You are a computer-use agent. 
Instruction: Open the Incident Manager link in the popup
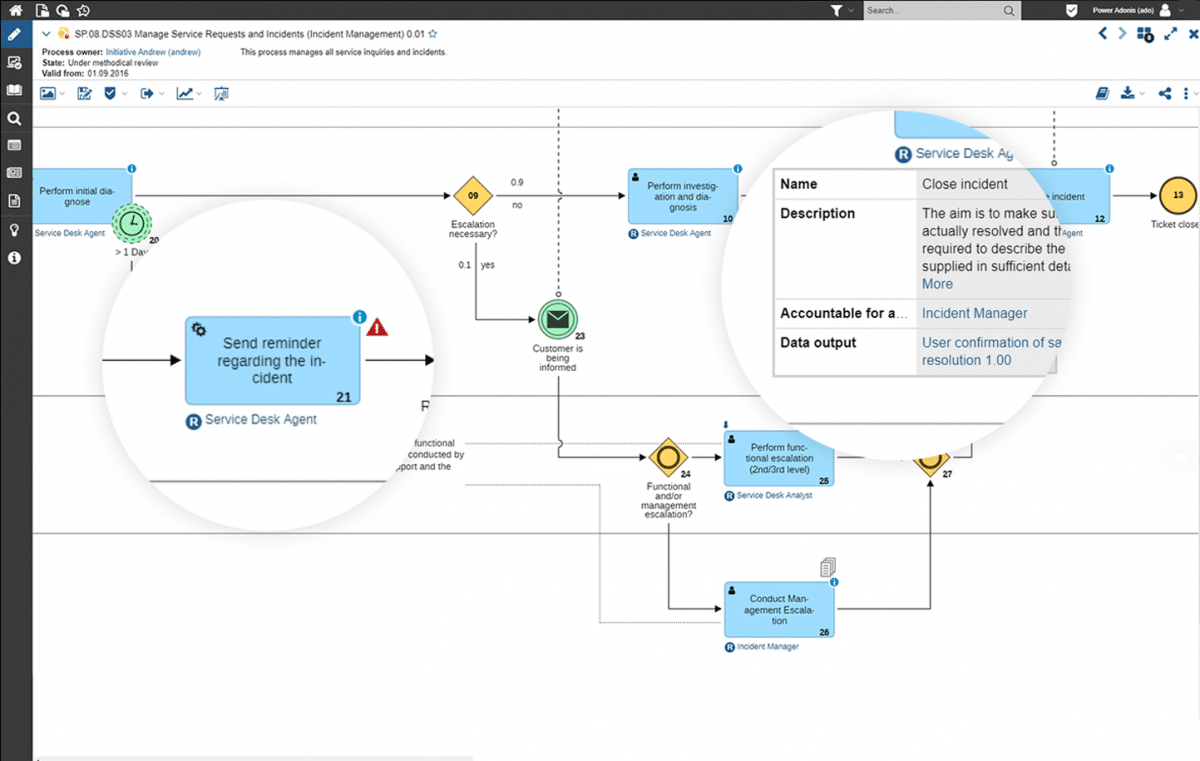click(x=974, y=312)
